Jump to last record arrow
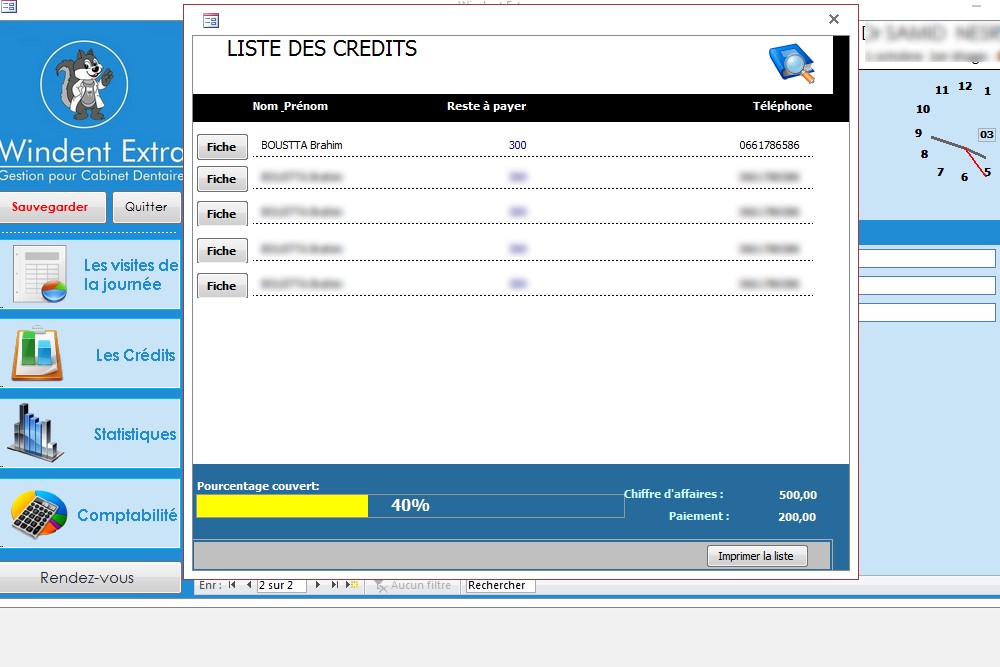Image resolution: width=1000 pixels, height=667 pixels. 334,585
